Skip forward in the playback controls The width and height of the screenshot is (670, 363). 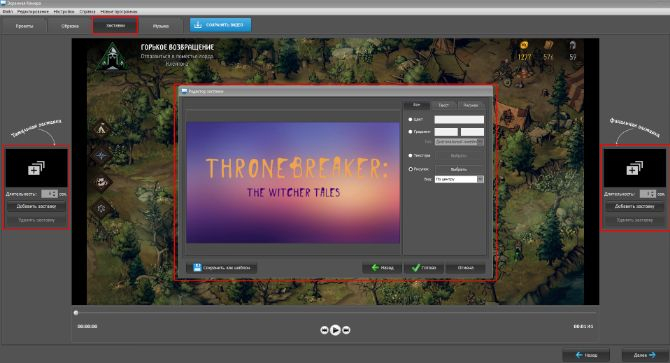coord(347,330)
